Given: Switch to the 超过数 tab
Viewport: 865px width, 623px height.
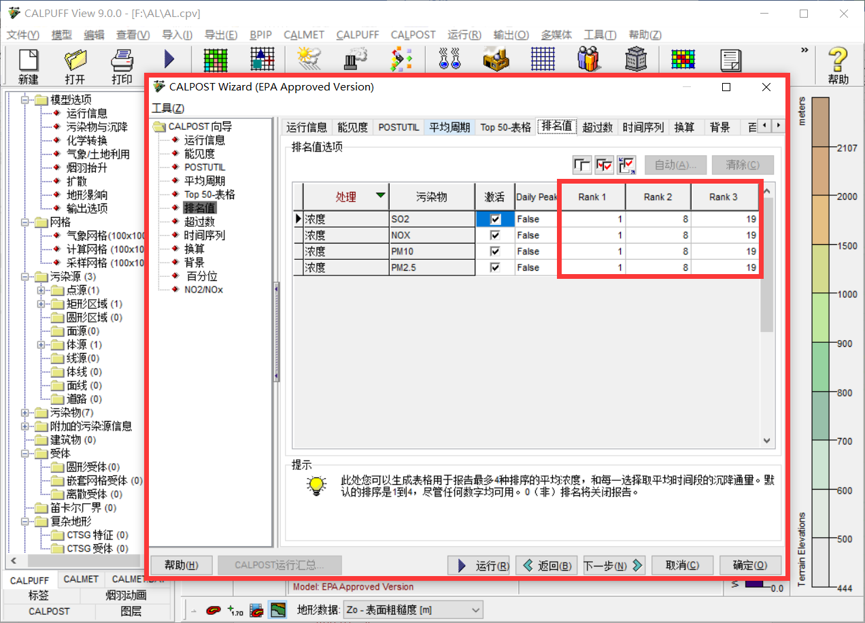Looking at the screenshot, I should tap(597, 127).
